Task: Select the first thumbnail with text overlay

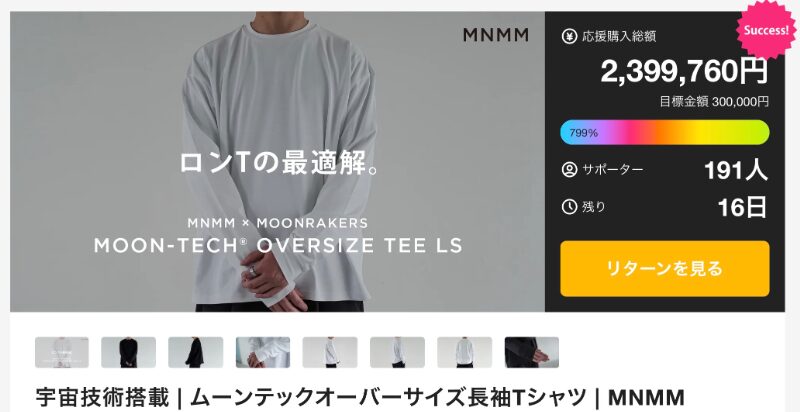Action: click(x=62, y=352)
